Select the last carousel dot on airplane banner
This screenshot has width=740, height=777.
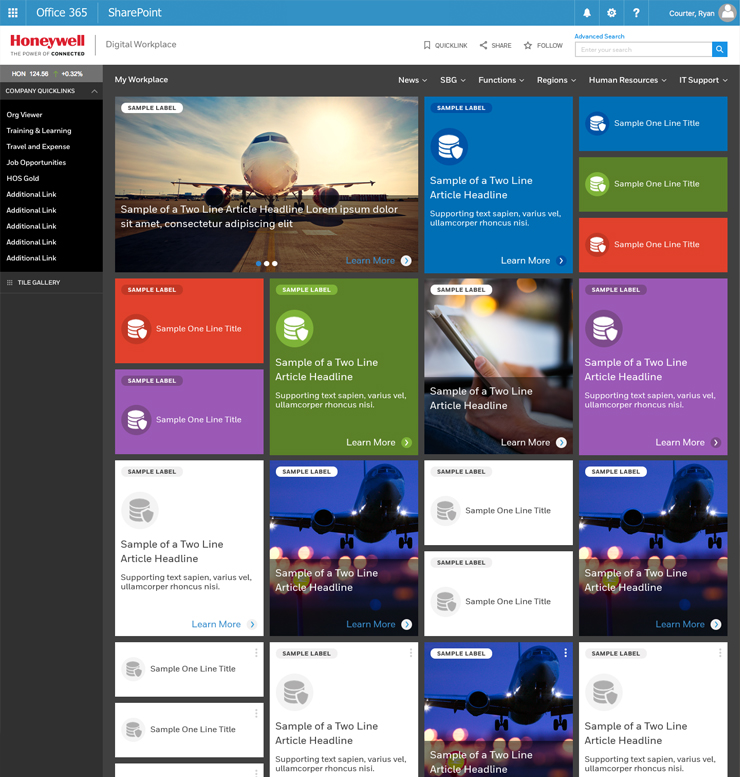tap(275, 263)
